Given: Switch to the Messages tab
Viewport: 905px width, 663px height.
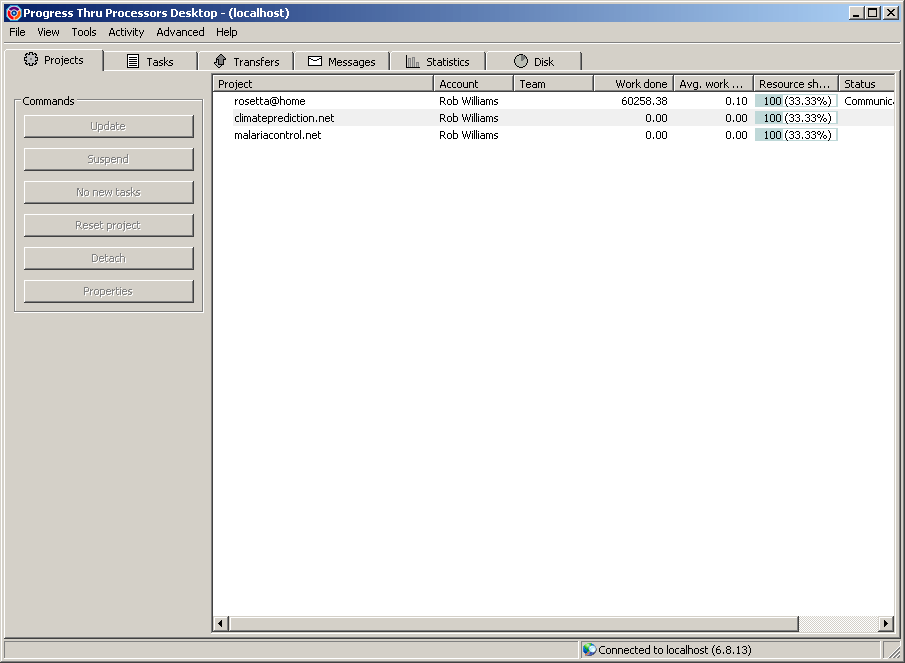Looking at the screenshot, I should [342, 61].
